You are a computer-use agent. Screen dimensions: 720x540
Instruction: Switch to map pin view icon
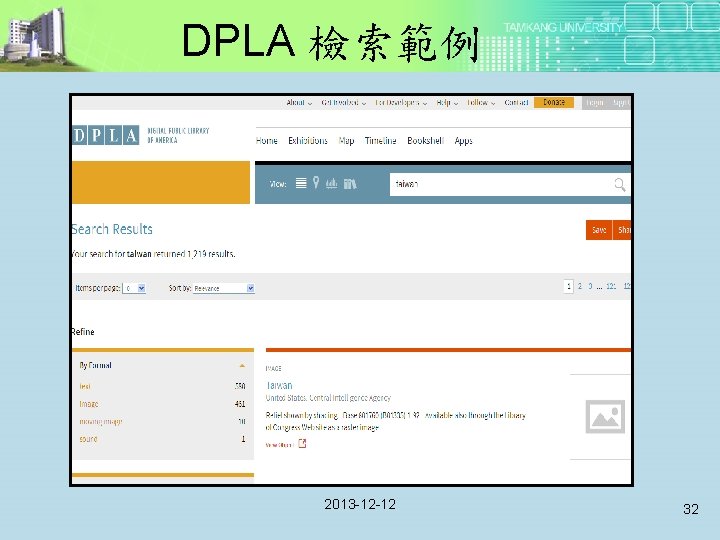[x=316, y=183]
